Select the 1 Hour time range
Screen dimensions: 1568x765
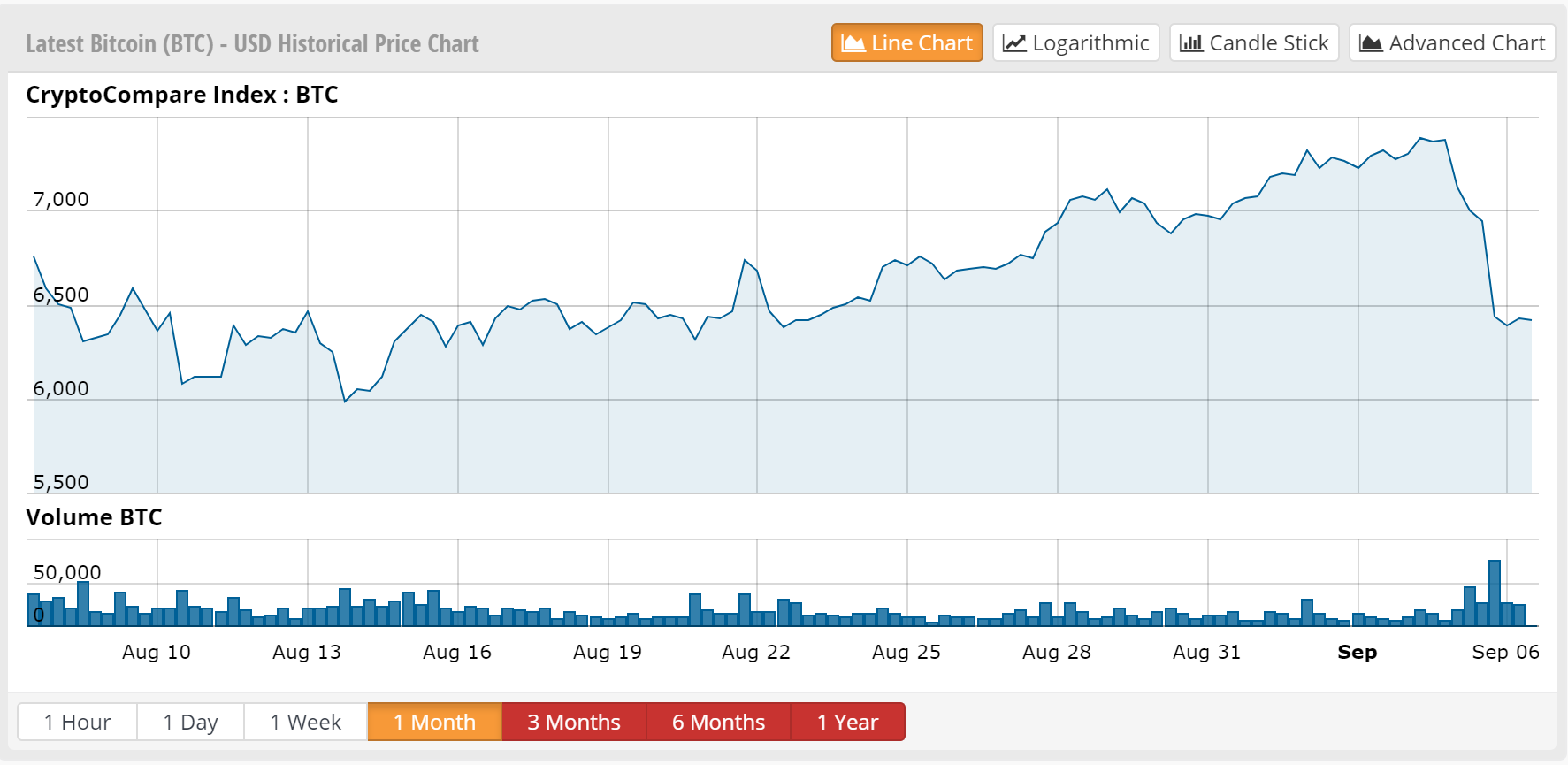pyautogui.click(x=78, y=722)
